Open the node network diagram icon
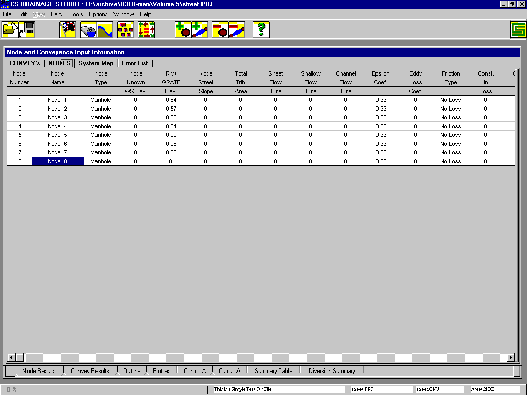The height and width of the screenshot is (396, 527). pos(125,29)
